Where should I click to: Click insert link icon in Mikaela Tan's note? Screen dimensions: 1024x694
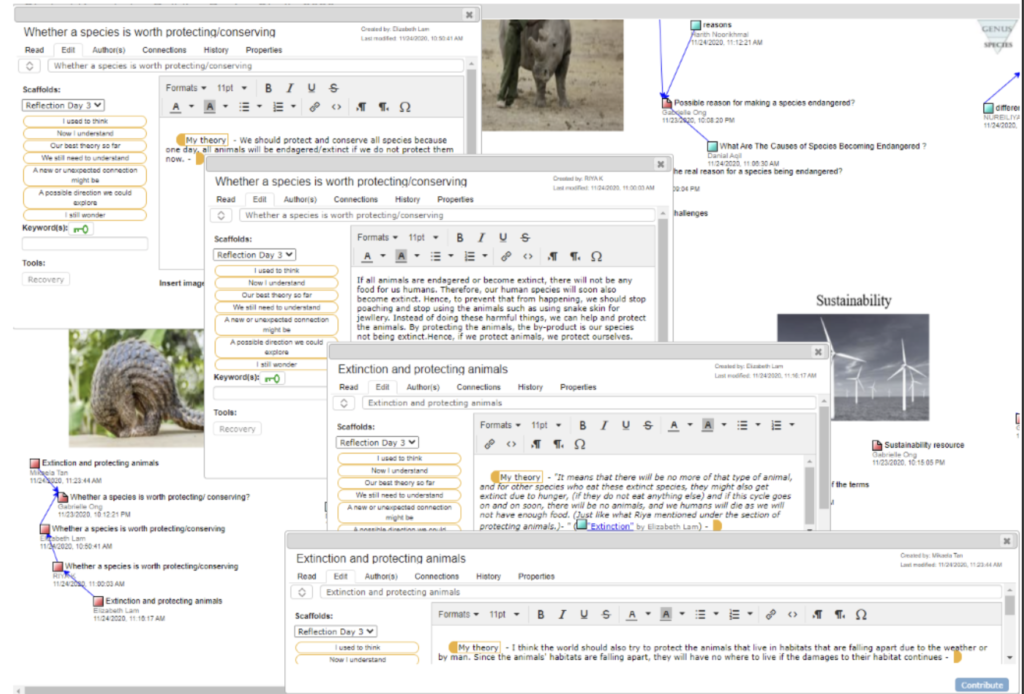[771, 614]
